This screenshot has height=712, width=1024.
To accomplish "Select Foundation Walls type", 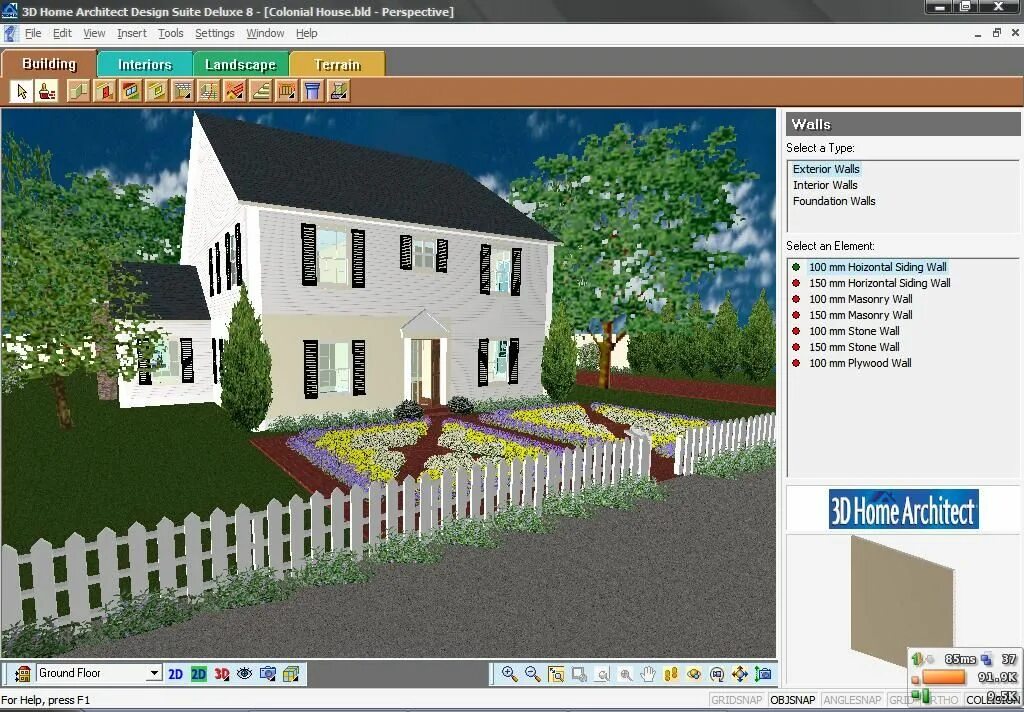I will (834, 201).
